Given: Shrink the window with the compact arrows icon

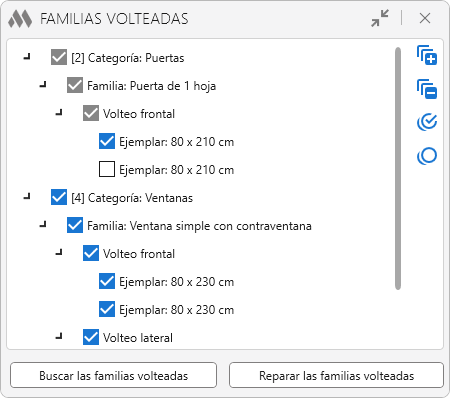Looking at the screenshot, I should click(x=380, y=18).
